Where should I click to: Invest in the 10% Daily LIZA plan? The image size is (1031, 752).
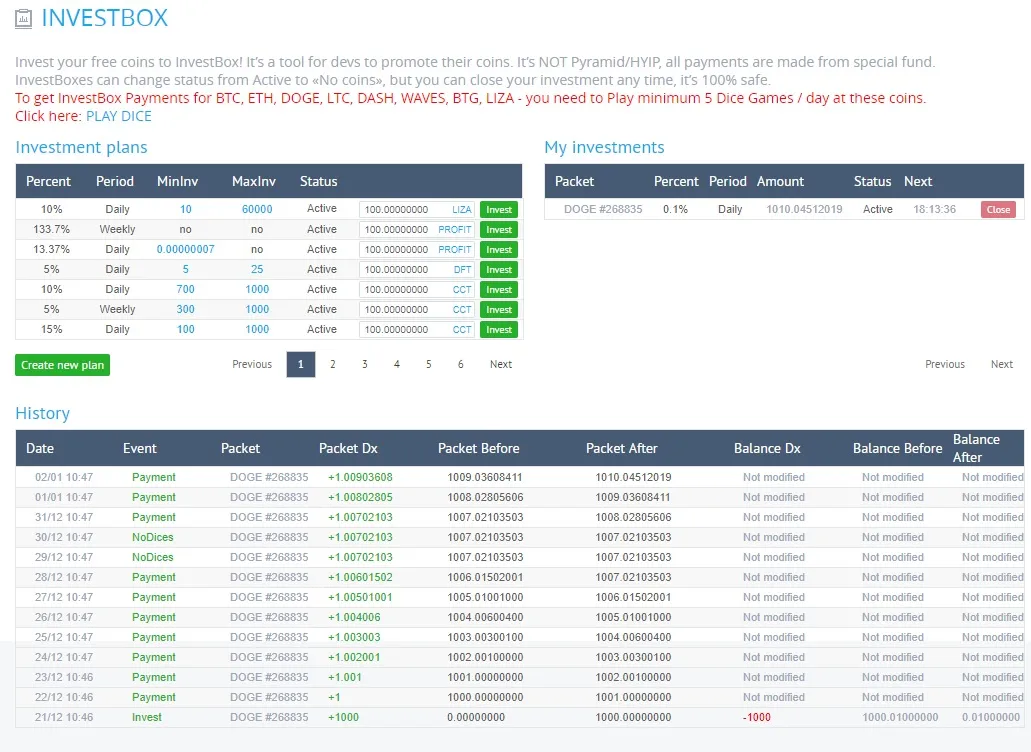[x=499, y=210]
